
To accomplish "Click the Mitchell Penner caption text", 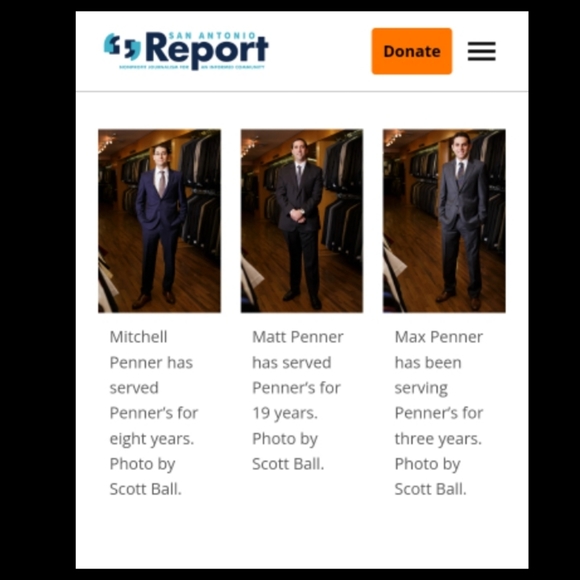I will tap(154, 413).
